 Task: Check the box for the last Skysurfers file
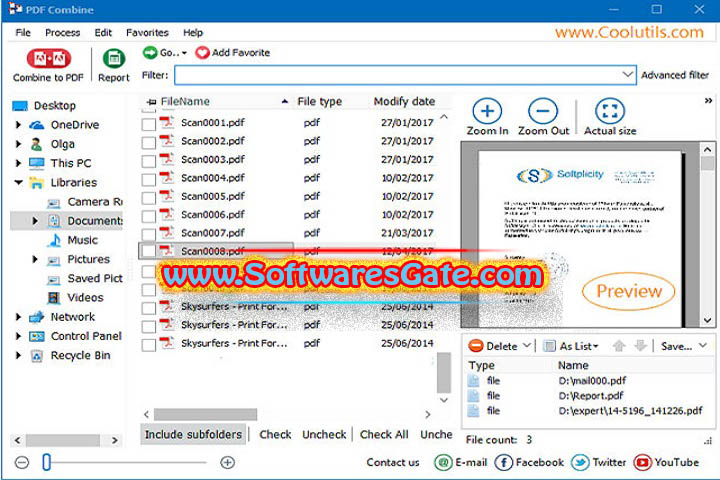point(148,345)
